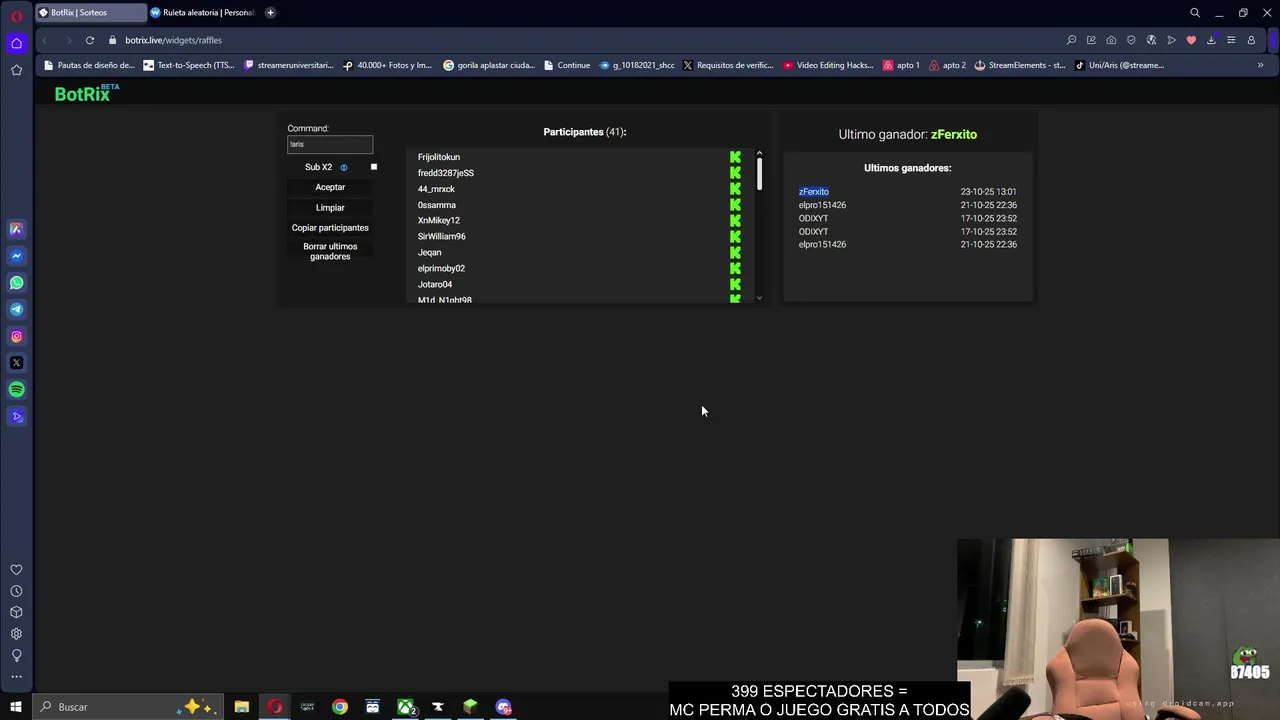
Task: Click the BotRix logo
Action: 87,93
